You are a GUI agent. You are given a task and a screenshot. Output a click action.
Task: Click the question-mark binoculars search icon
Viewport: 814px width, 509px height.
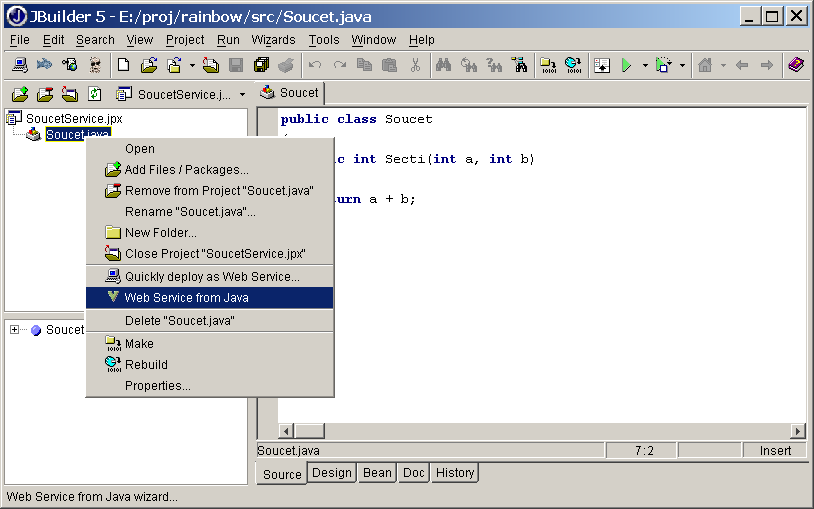494,65
